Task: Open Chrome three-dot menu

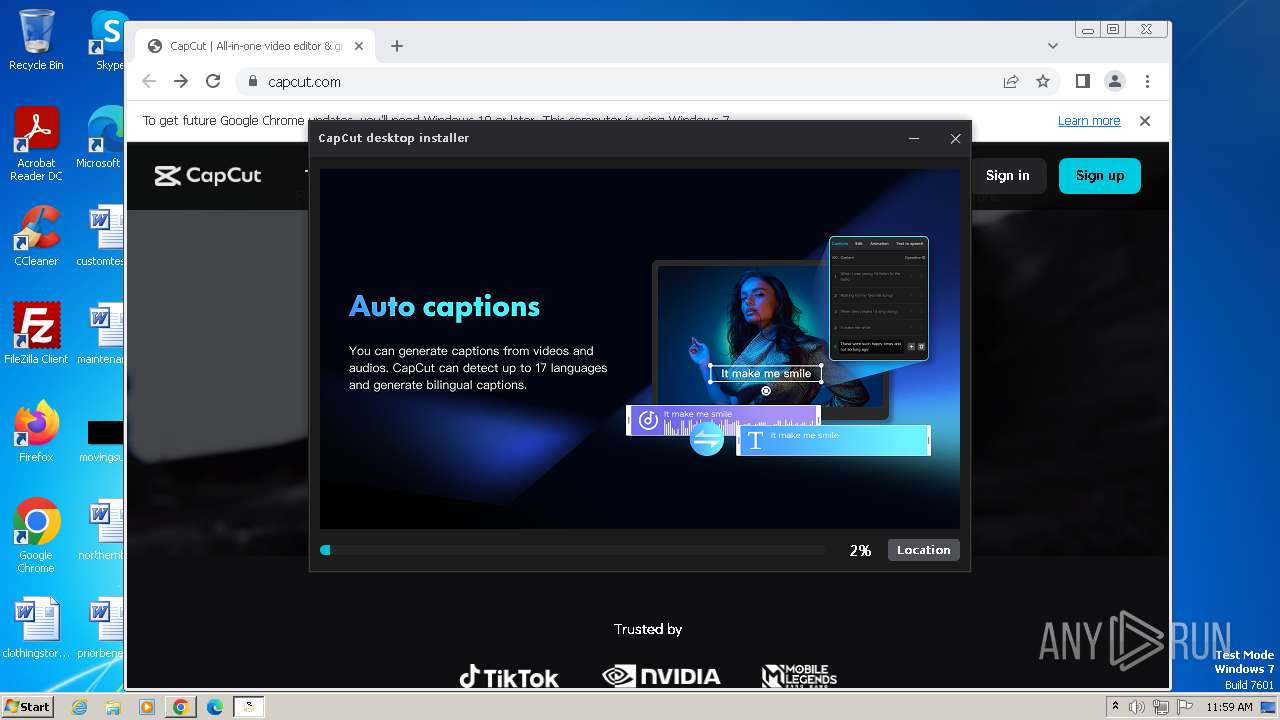Action: click(1147, 82)
